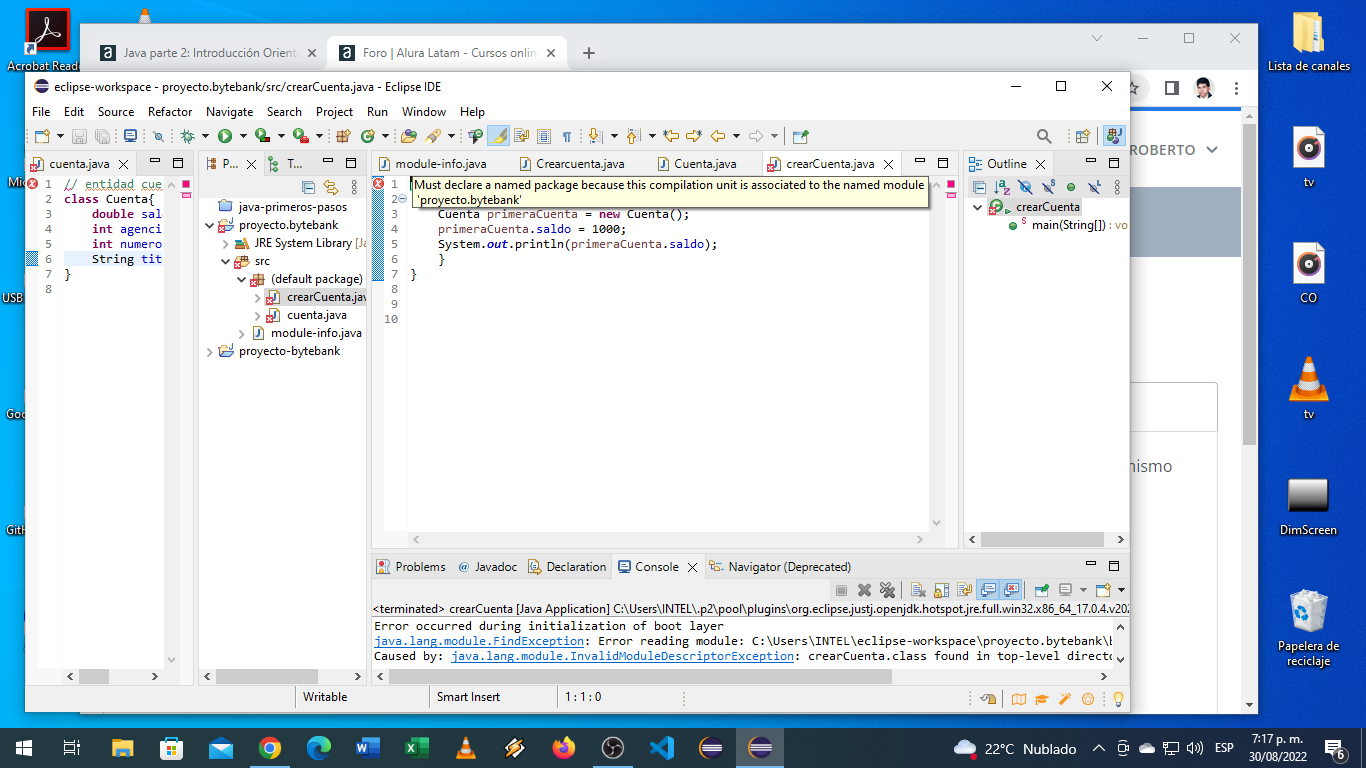The height and width of the screenshot is (768, 1366).
Task: Collapse crearCuenta class in Outline
Action: tap(978, 207)
